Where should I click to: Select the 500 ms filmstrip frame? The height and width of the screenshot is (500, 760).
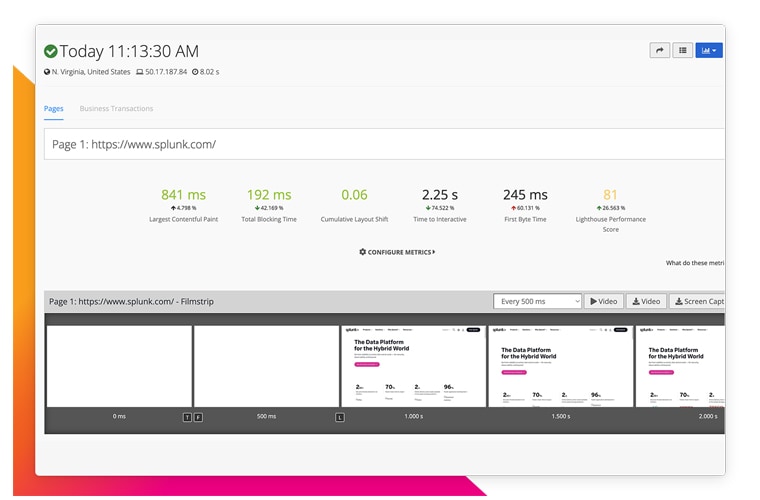[266, 366]
